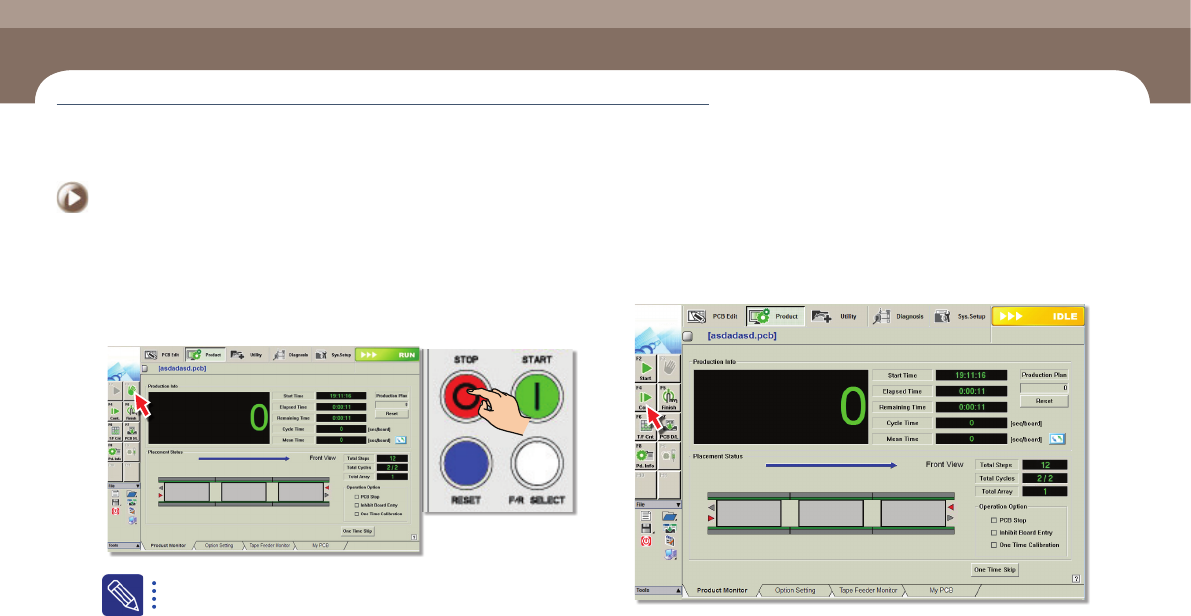Click asdadasd.pcb filename in IDLE window

point(742,335)
